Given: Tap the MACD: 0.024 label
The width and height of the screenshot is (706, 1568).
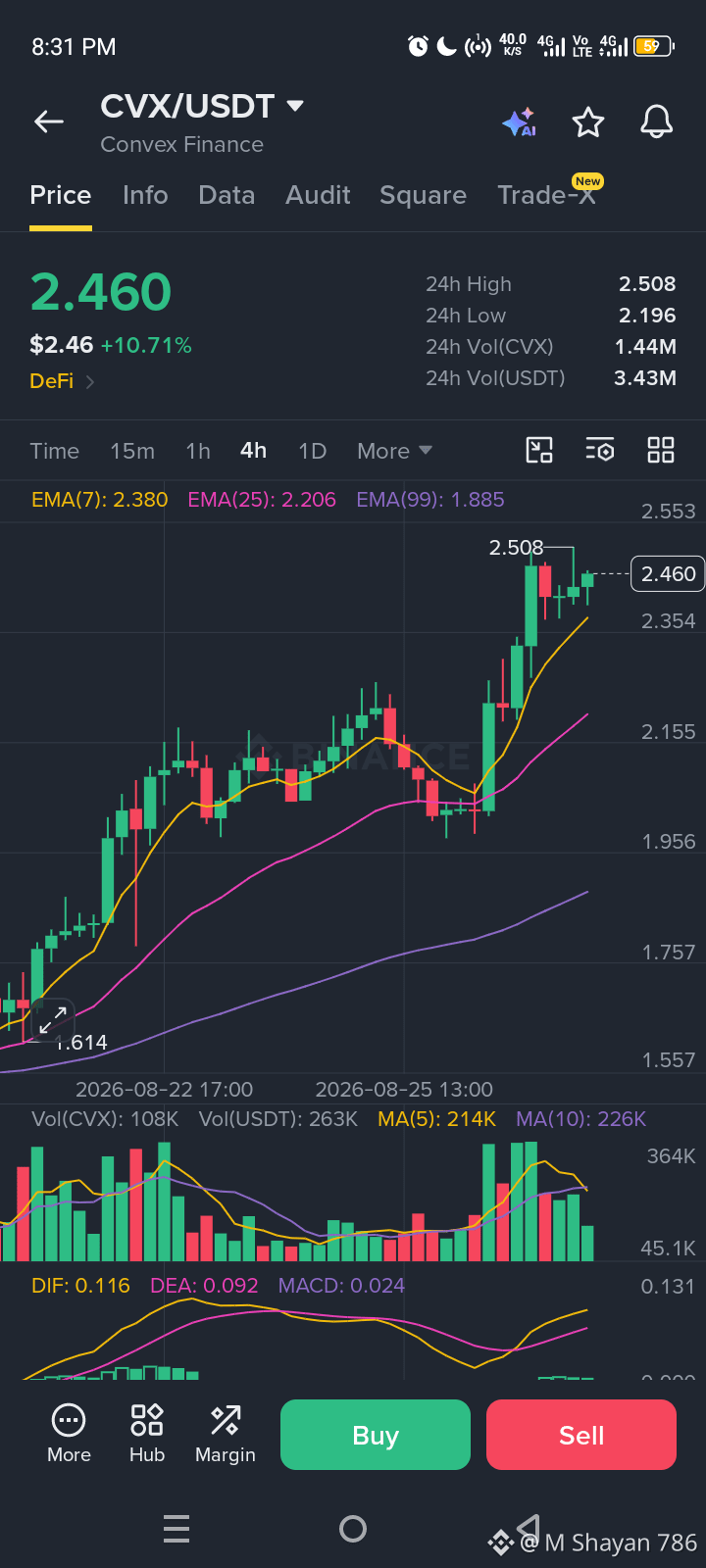Looking at the screenshot, I should tap(341, 1286).
